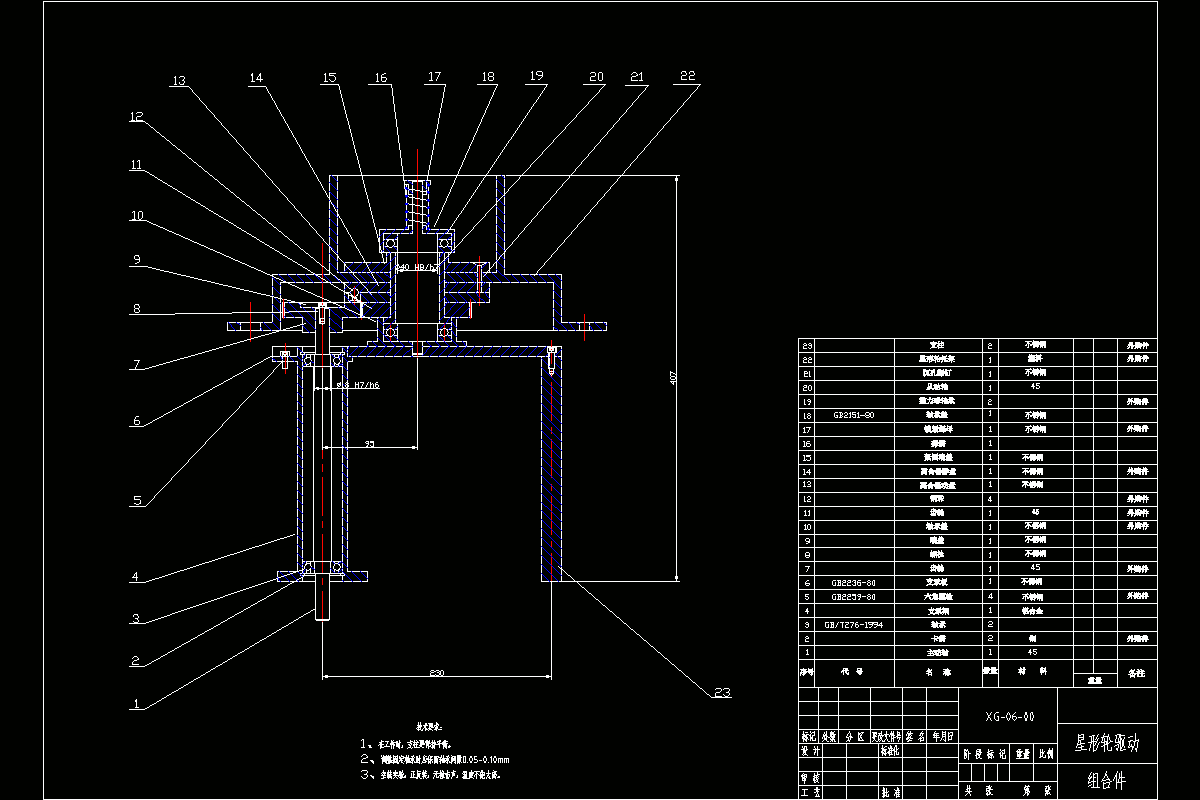This screenshot has width=1200, height=800.
Task: Click the part callout number 7
Action: click(135, 365)
